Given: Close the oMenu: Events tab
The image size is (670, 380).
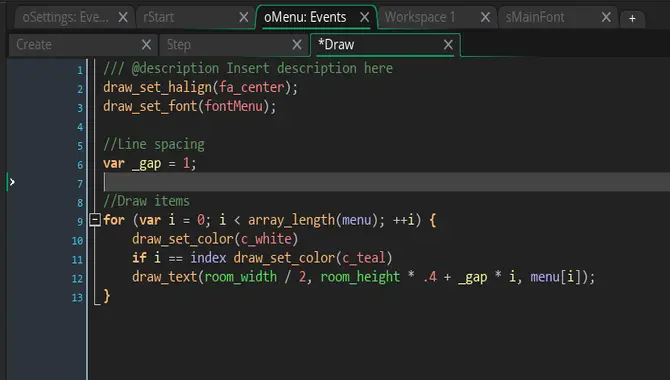Looking at the screenshot, I should [364, 18].
